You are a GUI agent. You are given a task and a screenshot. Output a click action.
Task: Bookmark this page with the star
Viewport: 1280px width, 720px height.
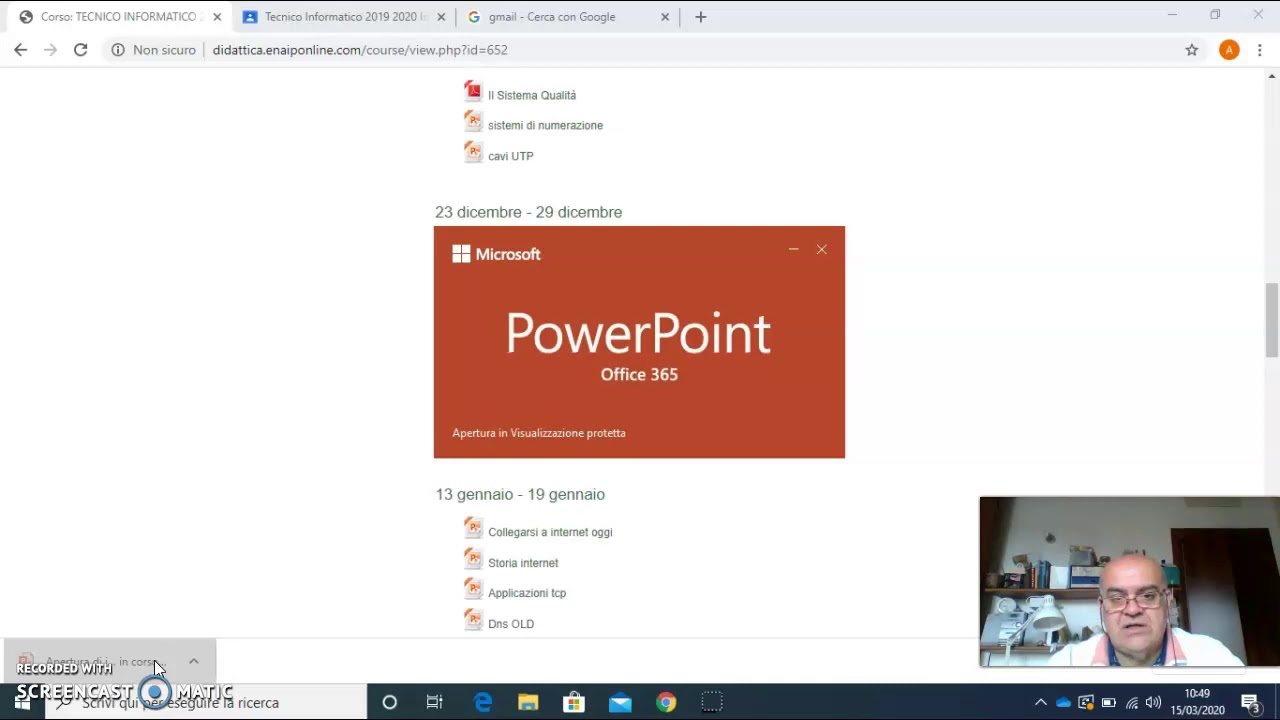1191,50
